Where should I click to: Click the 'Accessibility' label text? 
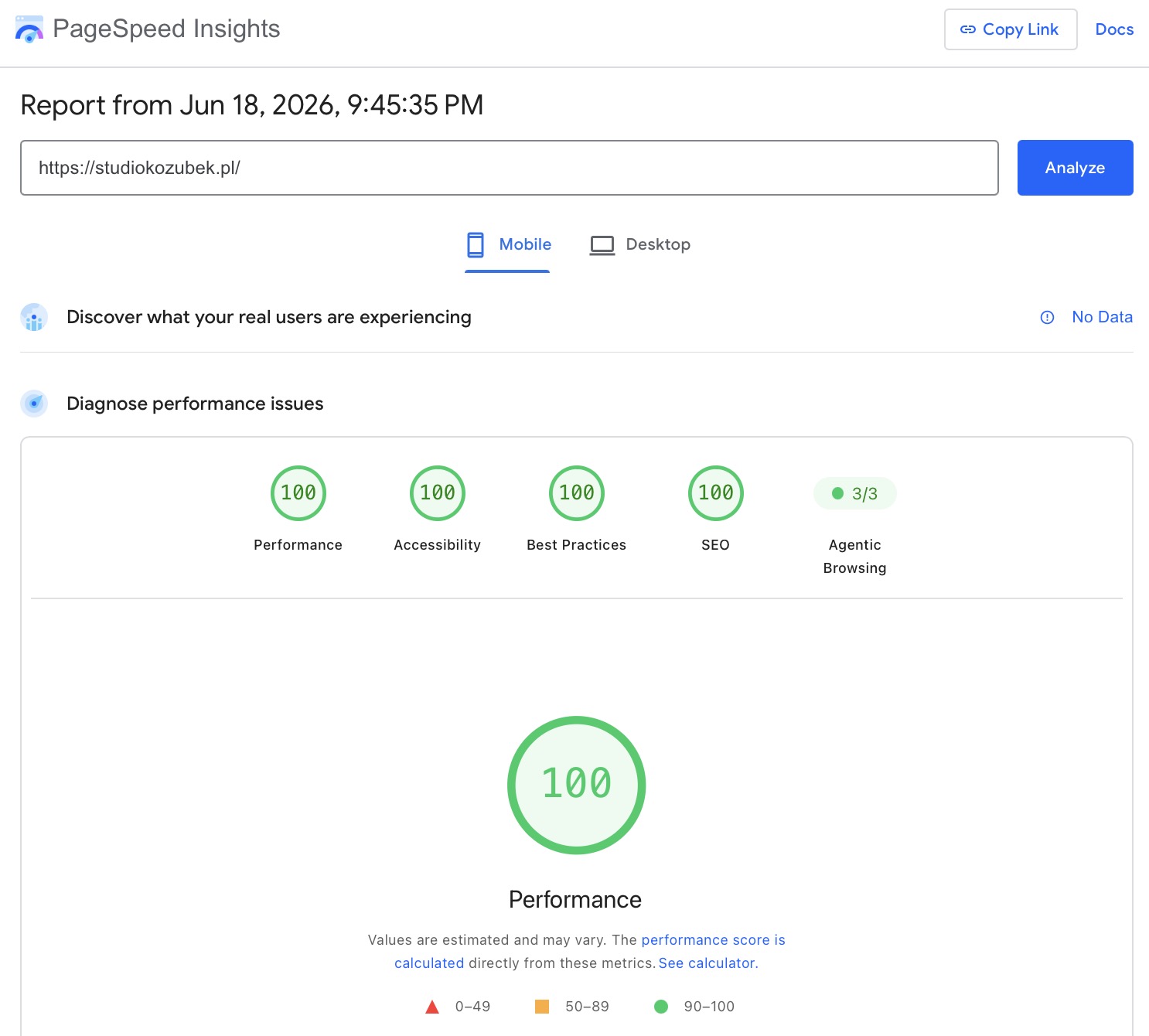(x=438, y=545)
